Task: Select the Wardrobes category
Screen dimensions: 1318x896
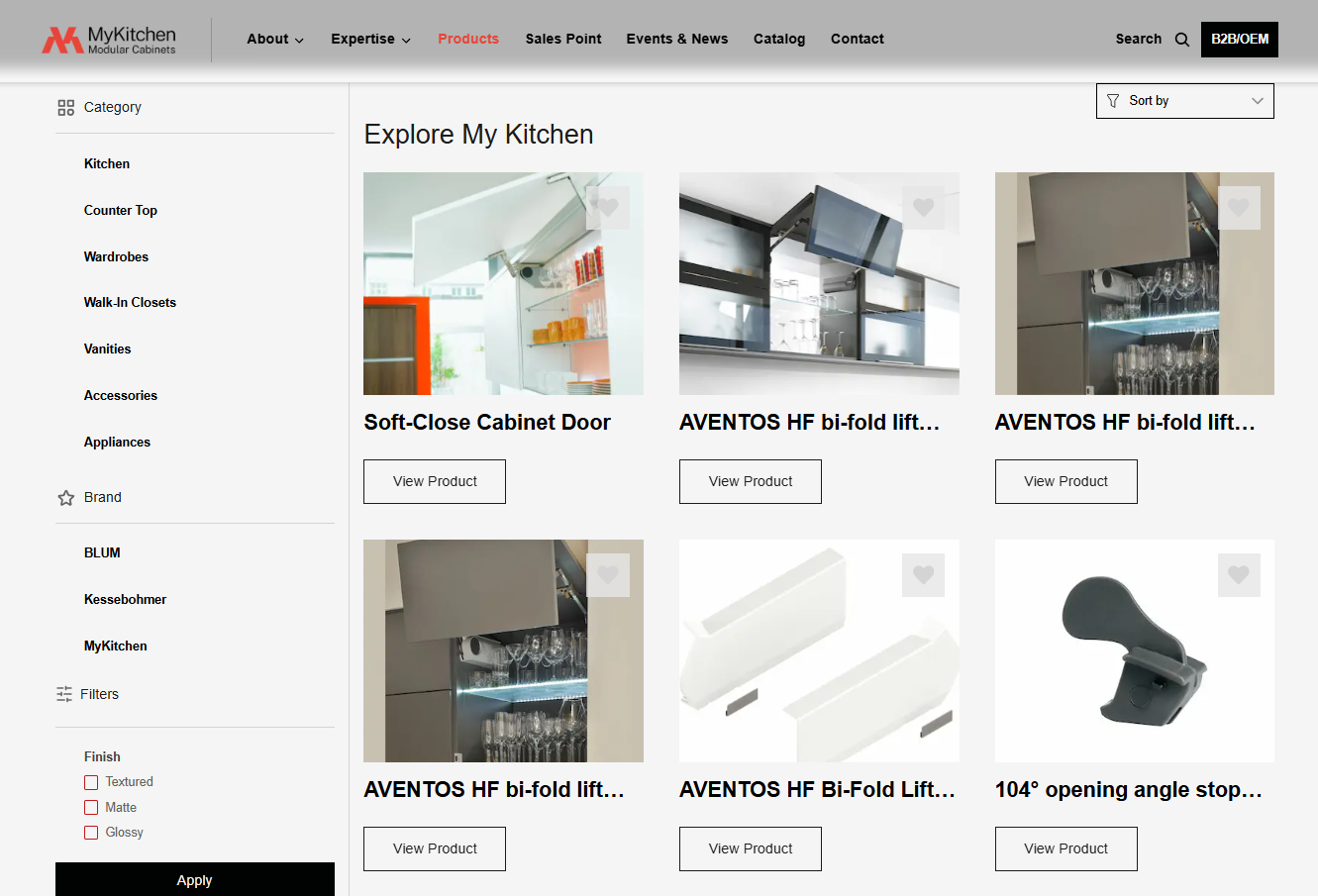Action: click(x=116, y=256)
